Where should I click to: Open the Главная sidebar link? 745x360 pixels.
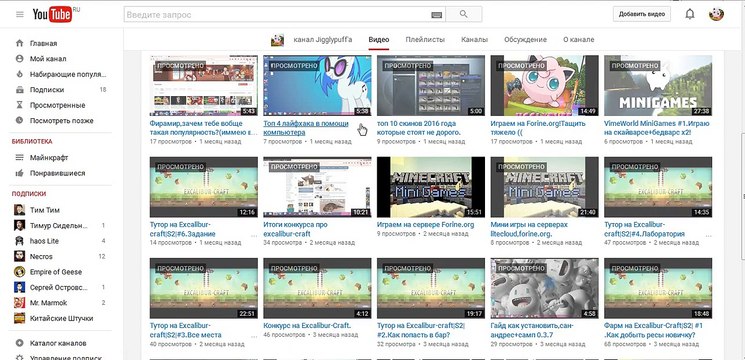pos(43,43)
